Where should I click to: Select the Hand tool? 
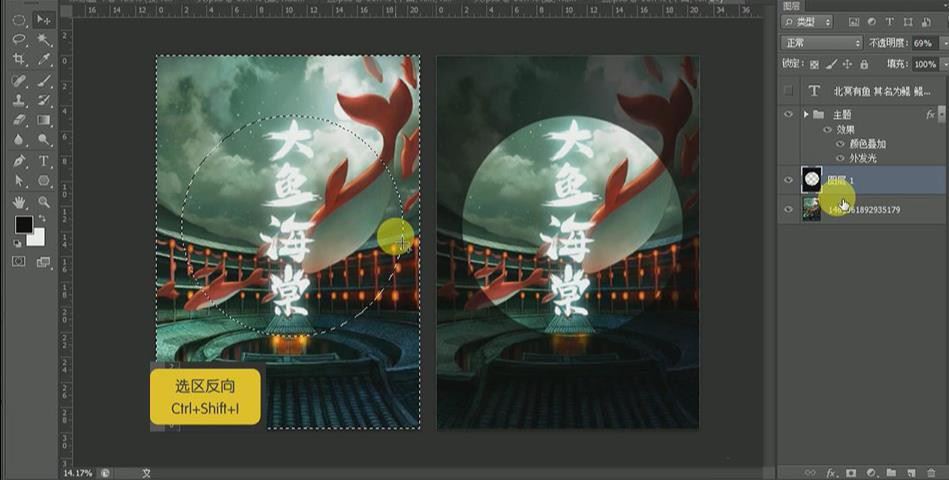pyautogui.click(x=19, y=202)
